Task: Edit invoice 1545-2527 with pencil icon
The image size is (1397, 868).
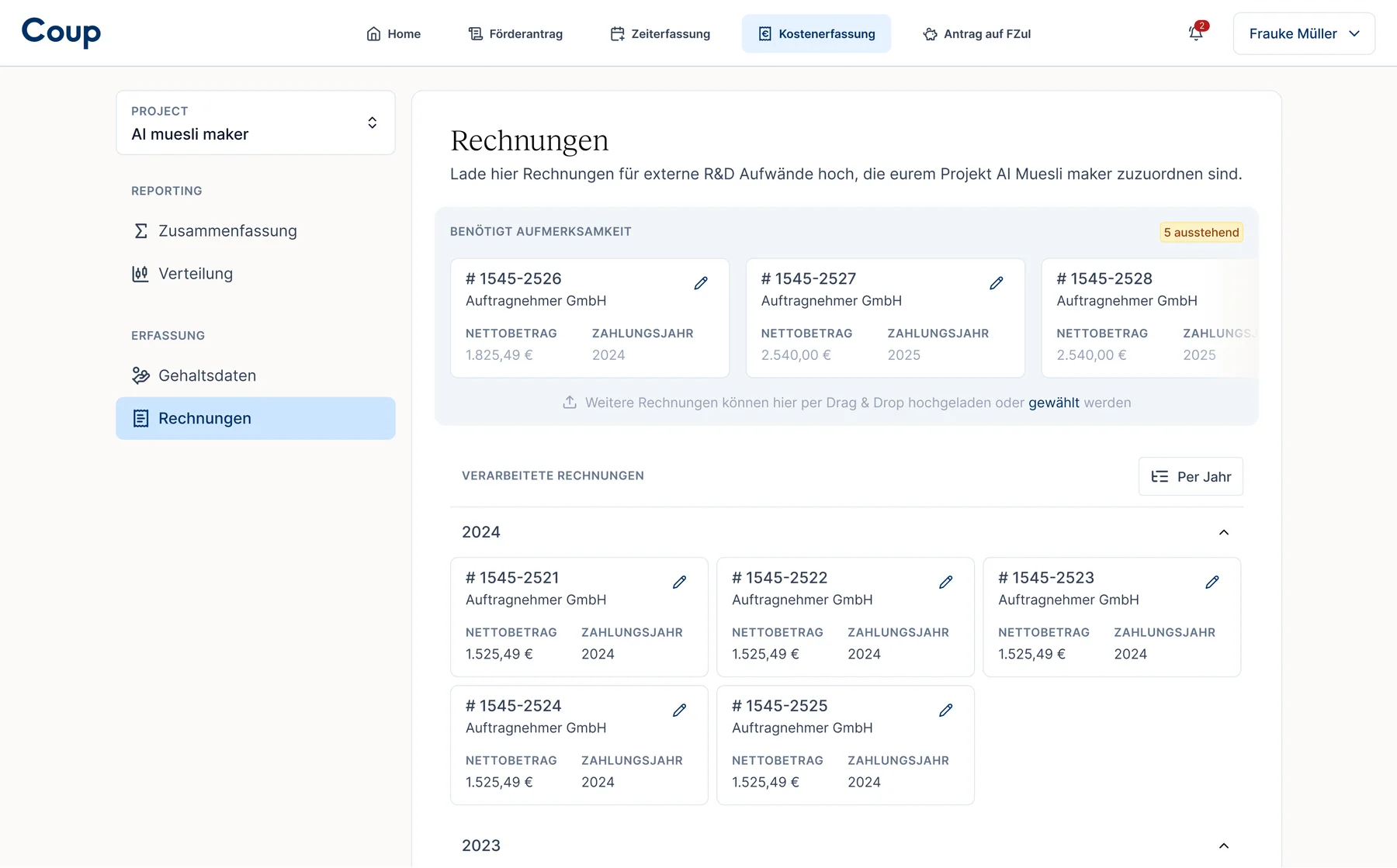Action: pos(997,283)
